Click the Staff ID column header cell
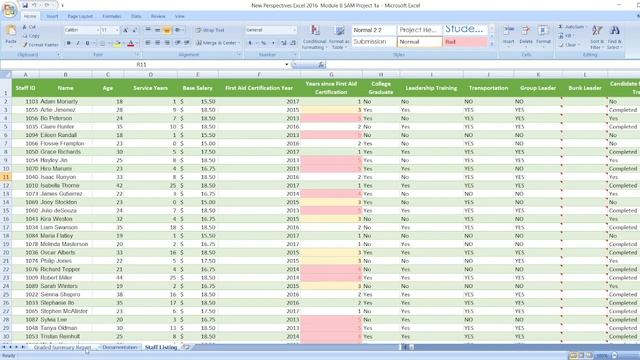The image size is (640, 360). click(25, 88)
